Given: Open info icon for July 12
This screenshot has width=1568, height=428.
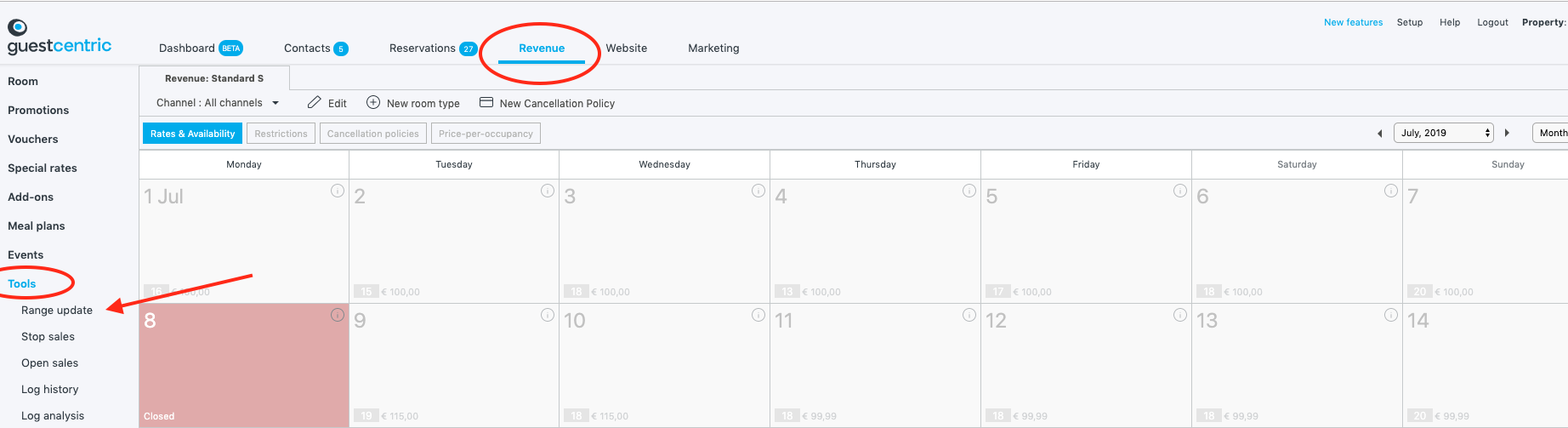Looking at the screenshot, I should coord(1180,315).
